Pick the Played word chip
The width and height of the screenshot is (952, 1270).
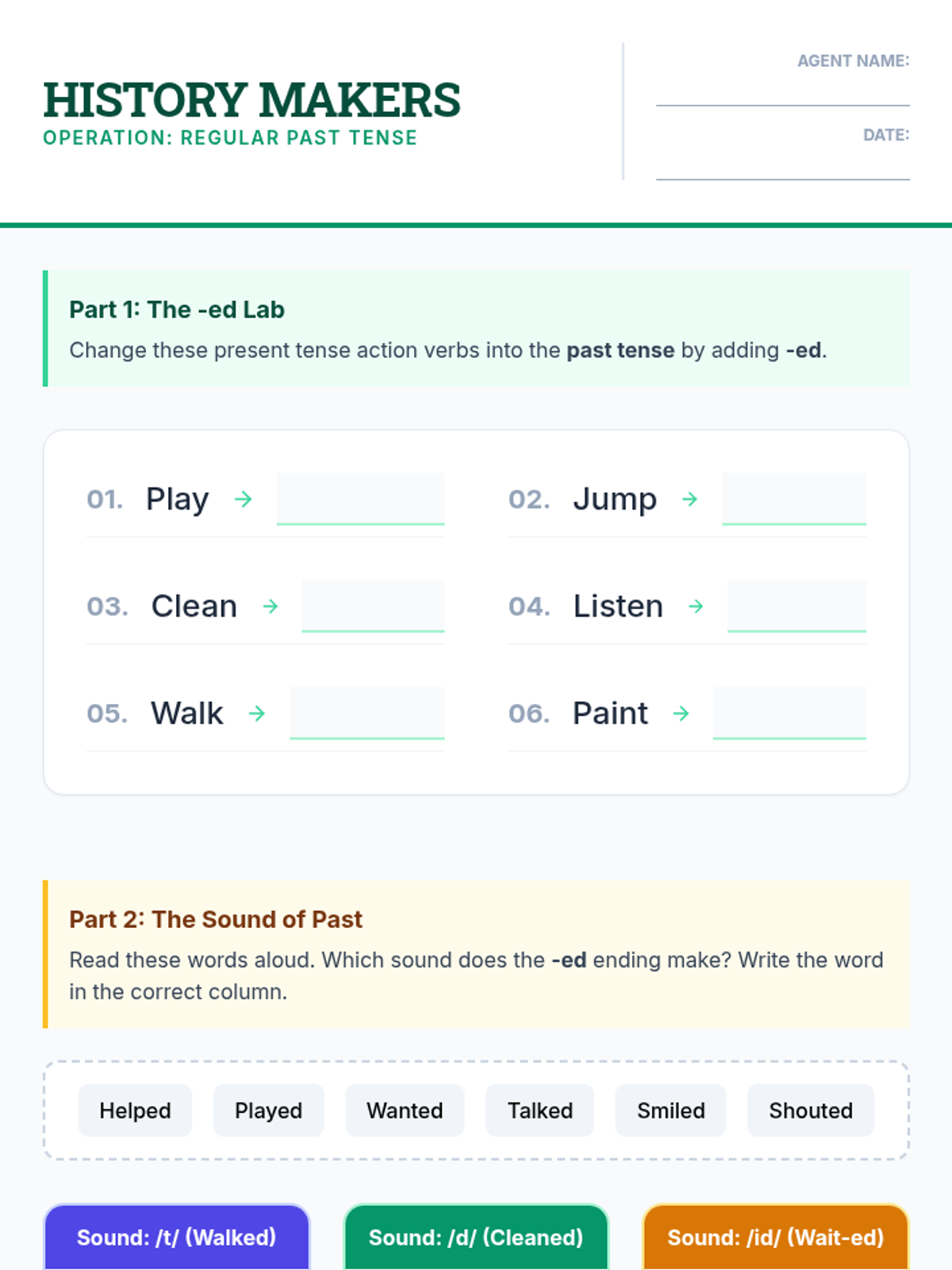268,1110
